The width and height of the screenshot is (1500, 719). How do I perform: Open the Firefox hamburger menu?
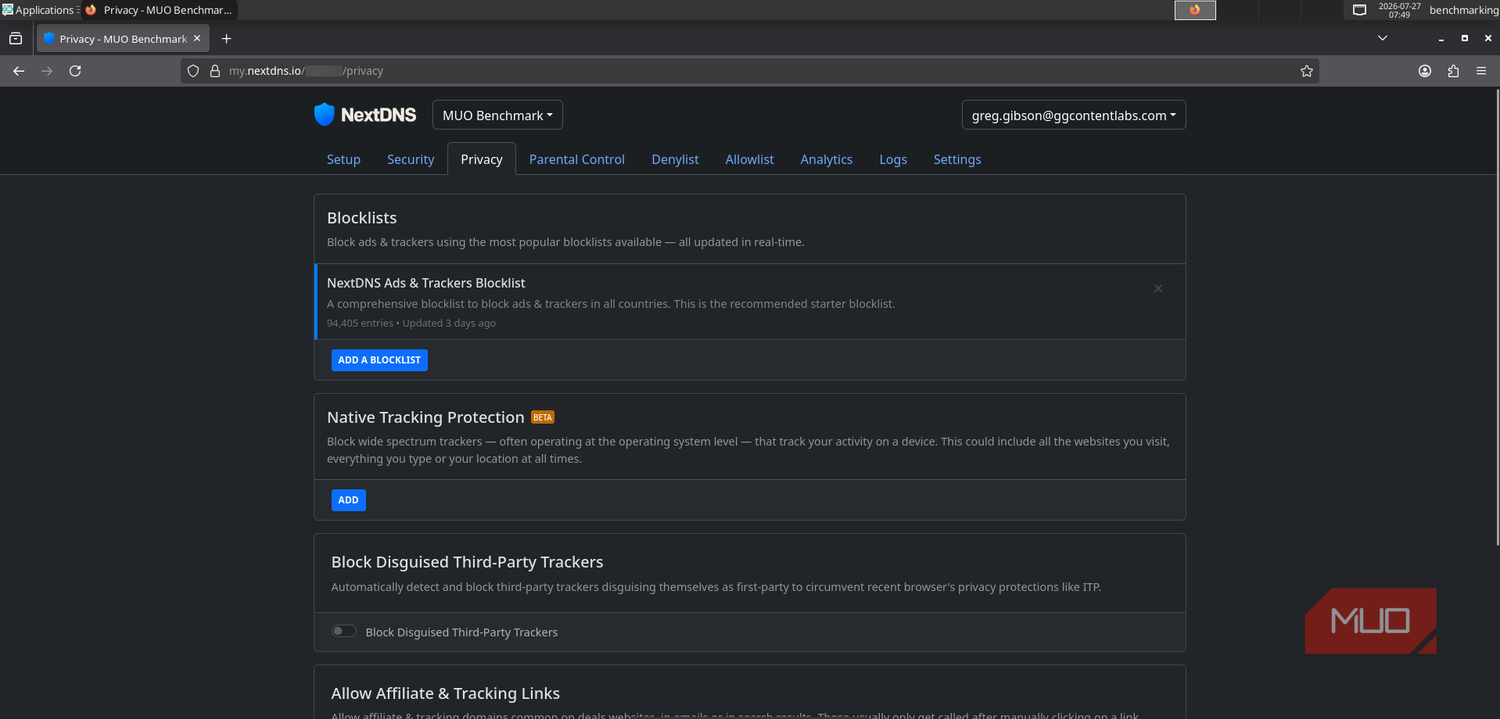coord(1482,71)
